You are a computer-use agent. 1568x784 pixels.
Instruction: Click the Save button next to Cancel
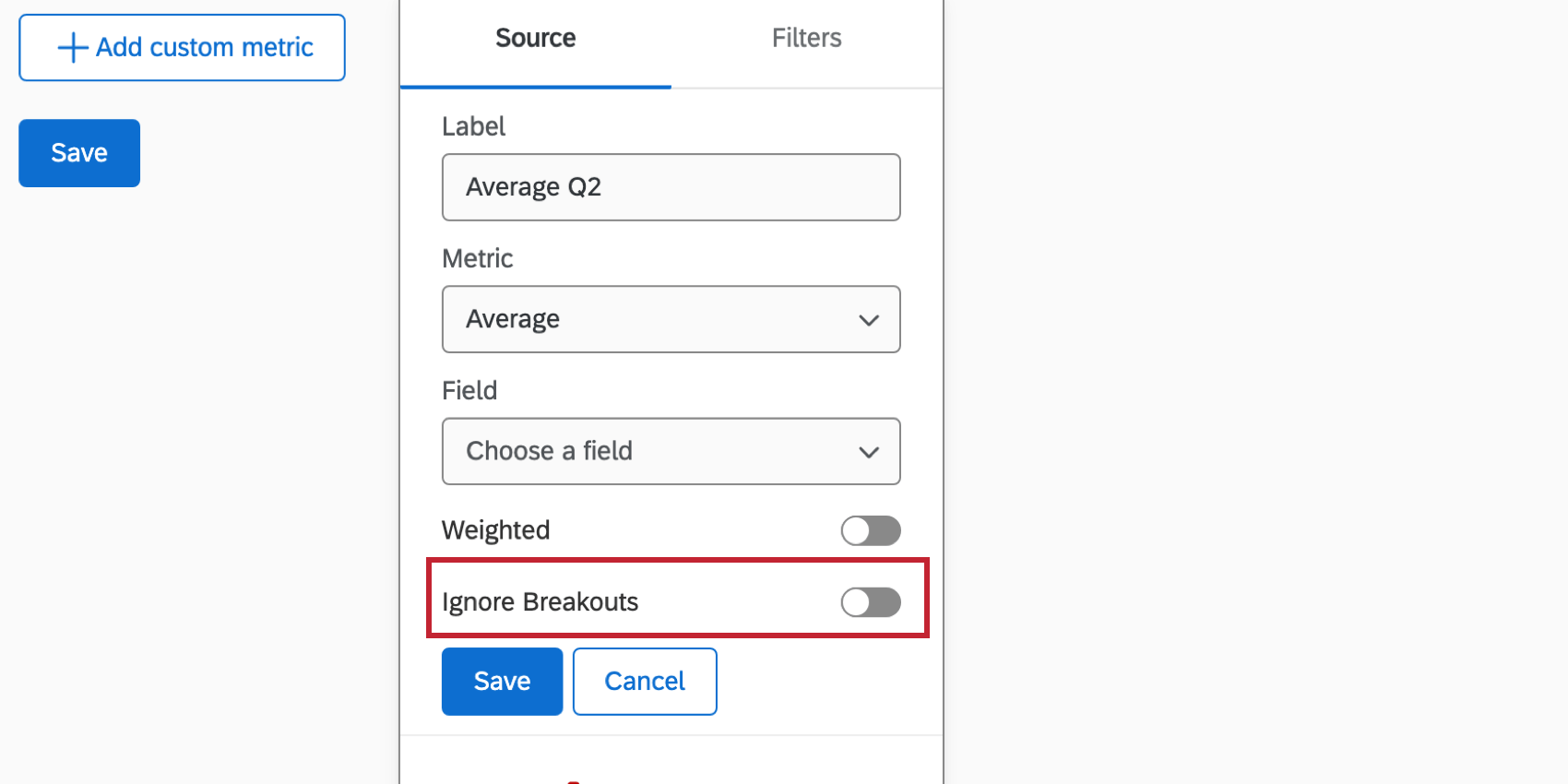coord(502,682)
